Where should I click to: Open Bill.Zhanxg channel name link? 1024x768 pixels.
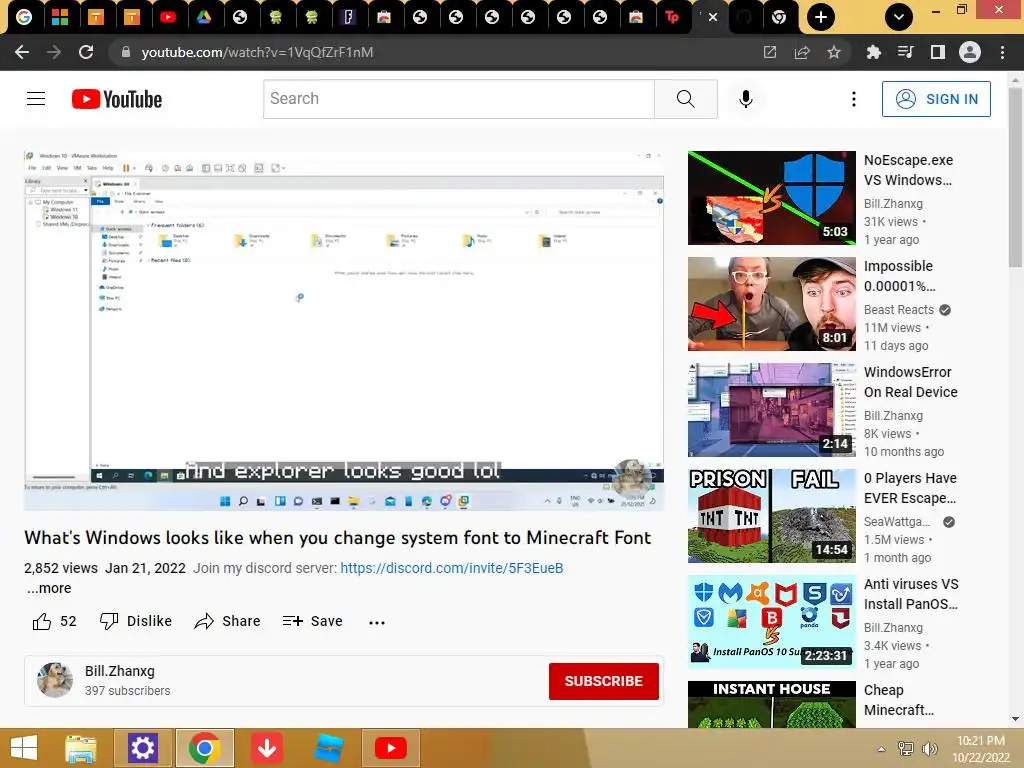pyautogui.click(x=120, y=671)
